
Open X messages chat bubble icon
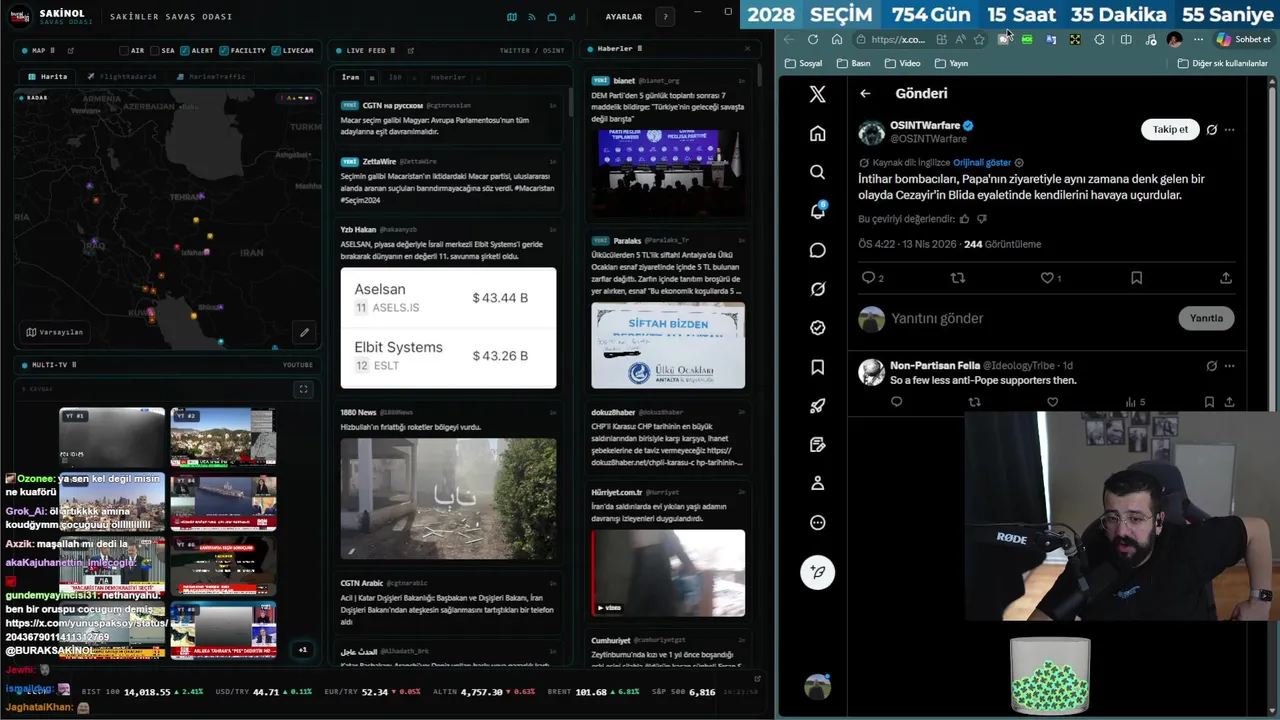(x=817, y=250)
